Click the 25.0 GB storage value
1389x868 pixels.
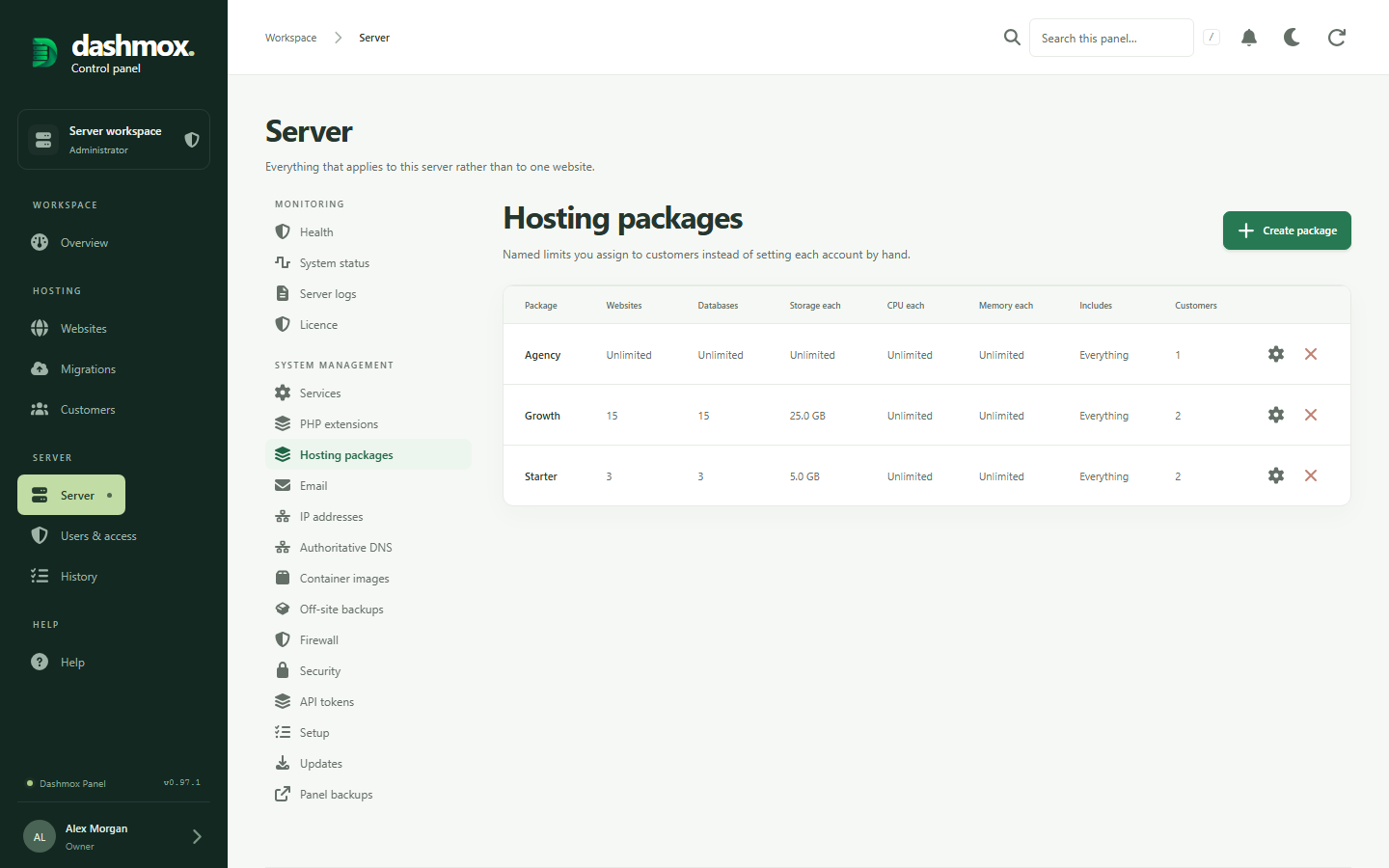click(x=807, y=416)
